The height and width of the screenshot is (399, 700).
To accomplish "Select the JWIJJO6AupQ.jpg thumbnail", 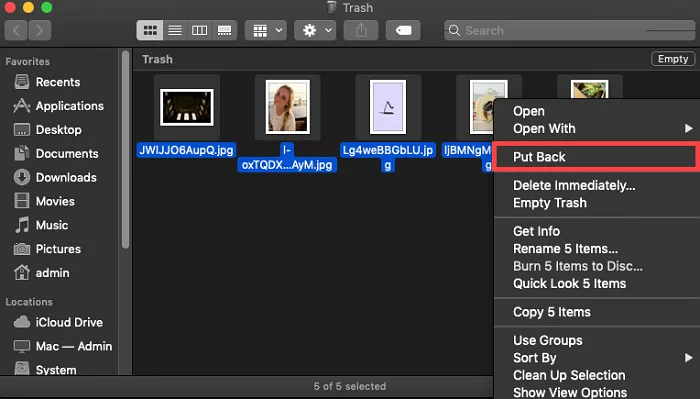I will click(187, 107).
